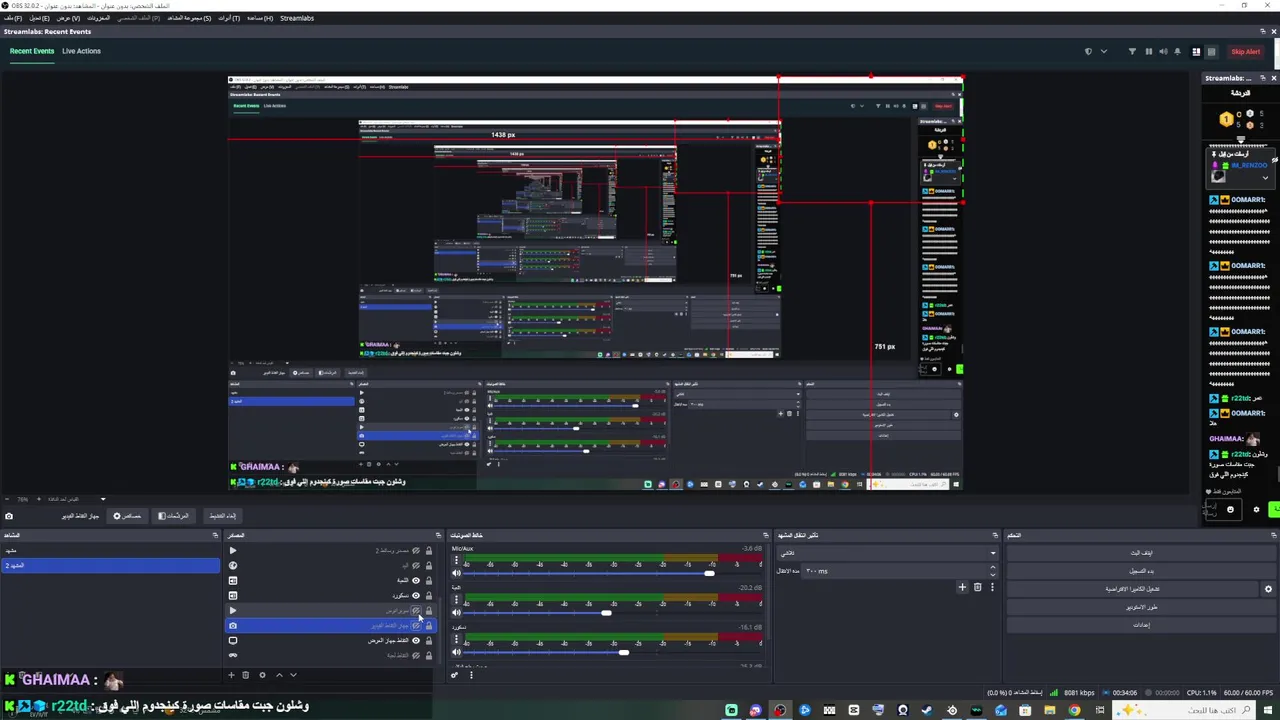Open the Streamlabs menu
This screenshot has width=1280, height=720.
(x=297, y=18)
